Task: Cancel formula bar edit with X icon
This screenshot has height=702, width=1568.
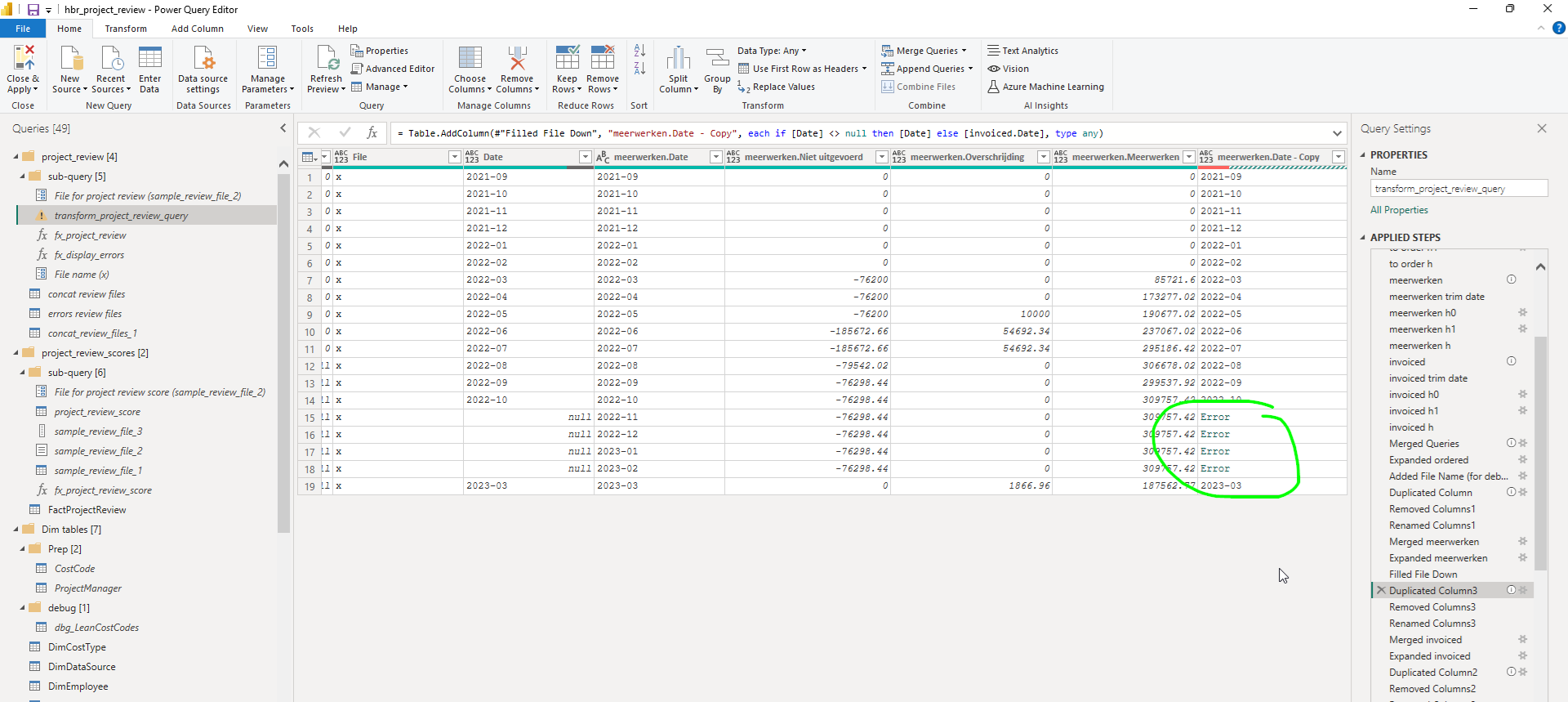Action: 314,132
